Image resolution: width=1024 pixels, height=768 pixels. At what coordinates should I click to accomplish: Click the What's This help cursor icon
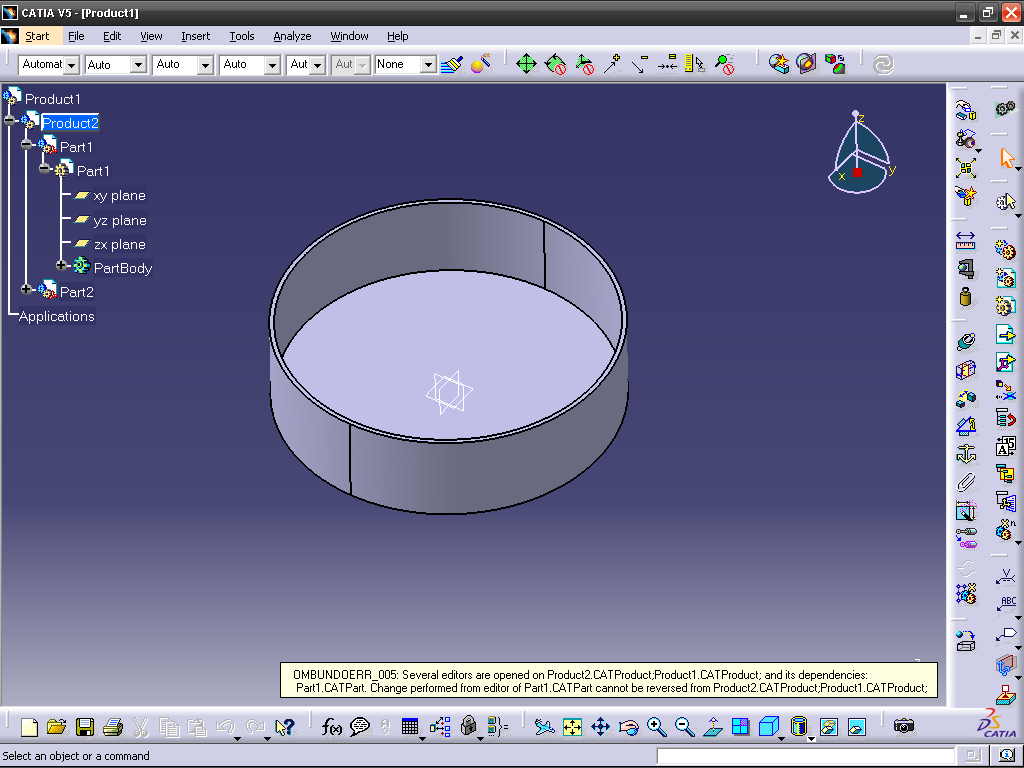click(x=285, y=727)
